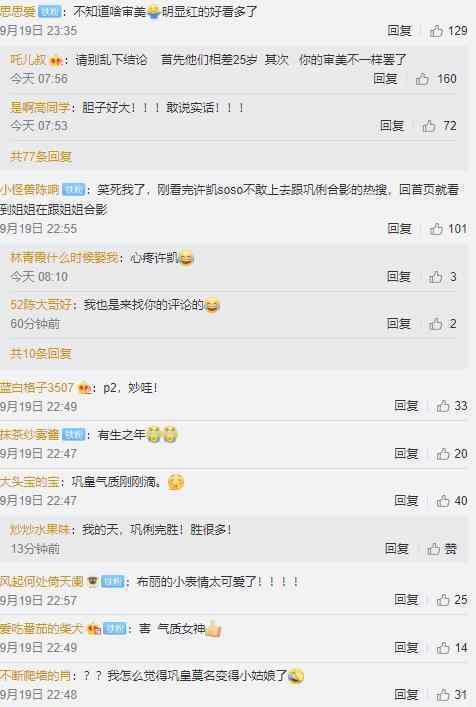Open profile of user 52陈大哥好
Image resolution: width=476 pixels, height=707 pixels.
[41, 305]
